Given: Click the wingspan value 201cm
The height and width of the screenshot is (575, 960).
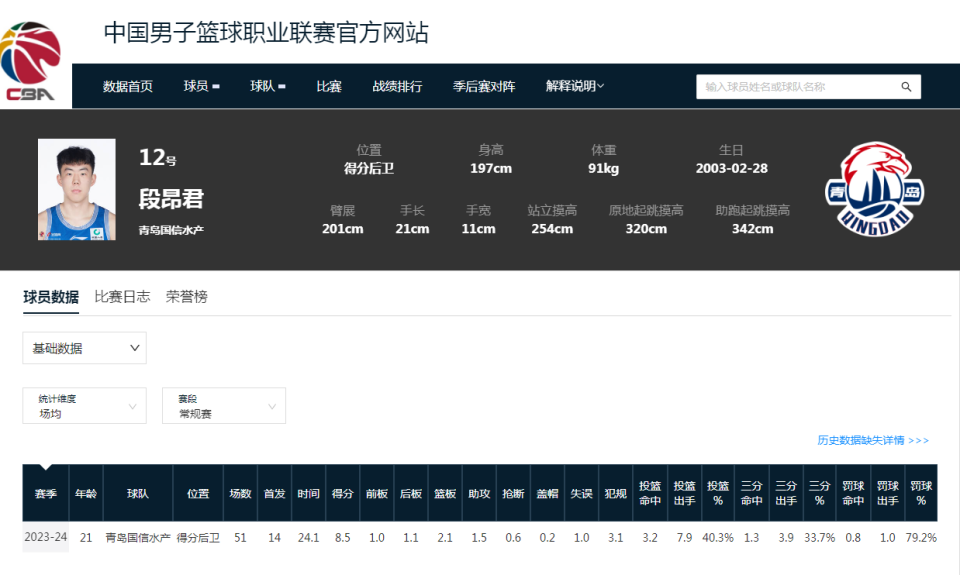Looking at the screenshot, I should coord(343,229).
